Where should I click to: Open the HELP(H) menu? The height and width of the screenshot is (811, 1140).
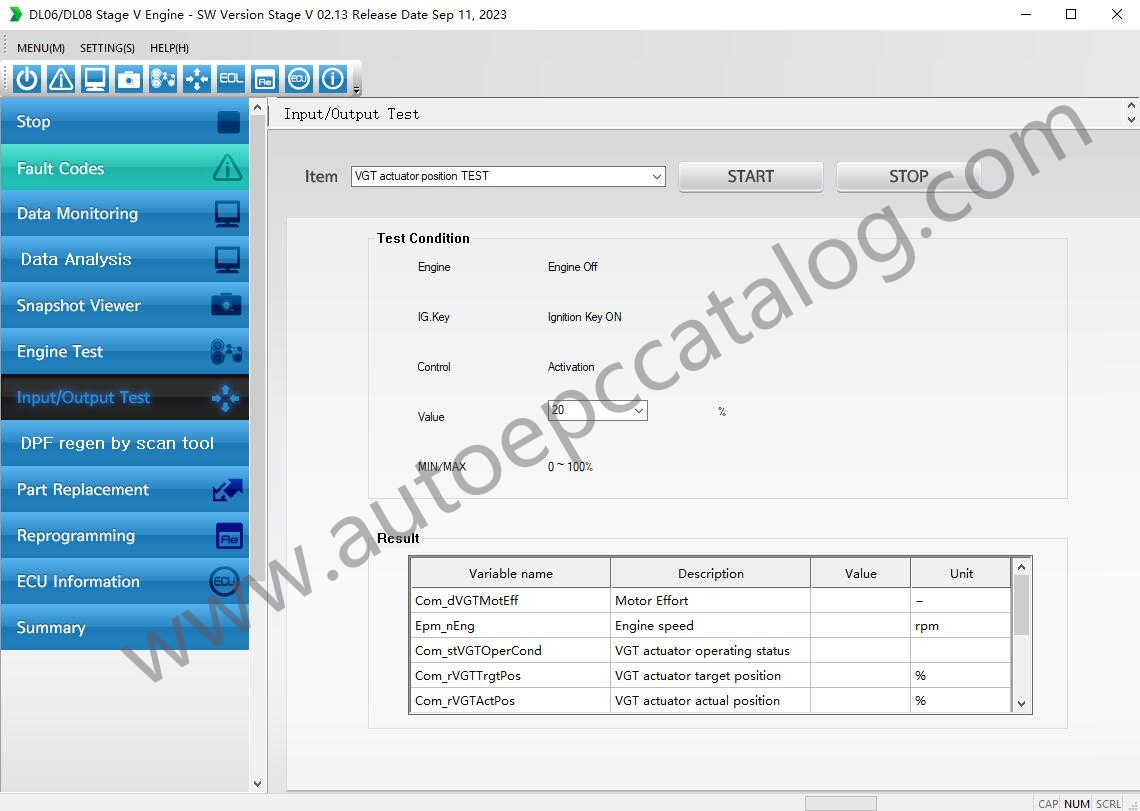[169, 47]
